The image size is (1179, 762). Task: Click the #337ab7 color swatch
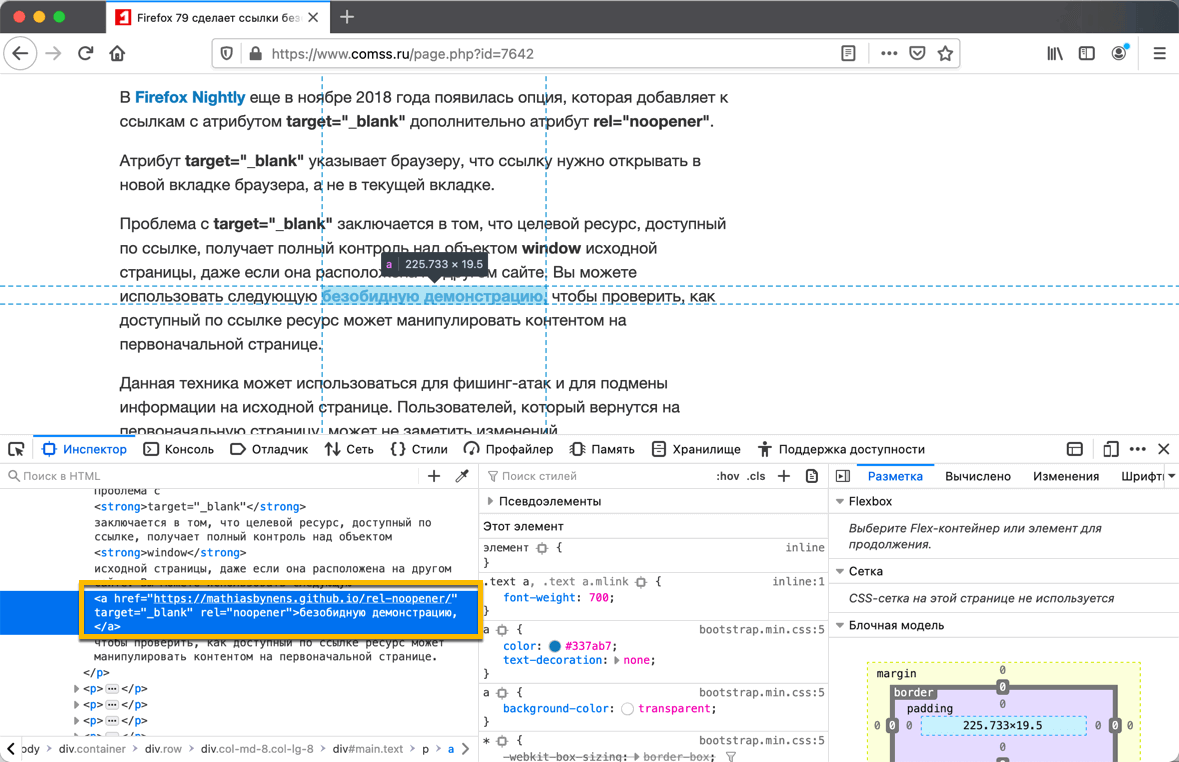555,646
